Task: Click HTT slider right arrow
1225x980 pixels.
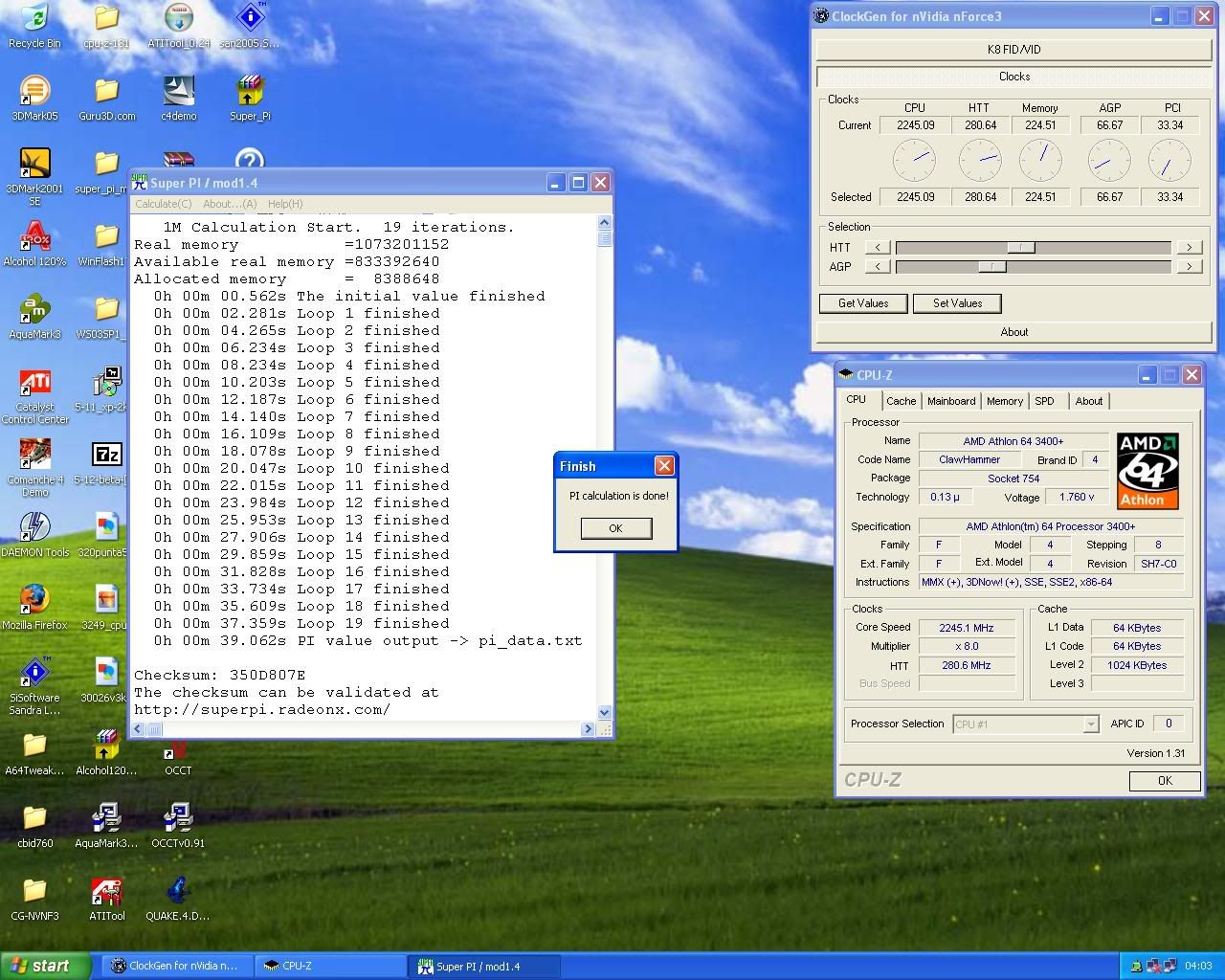Action: coord(1189,247)
